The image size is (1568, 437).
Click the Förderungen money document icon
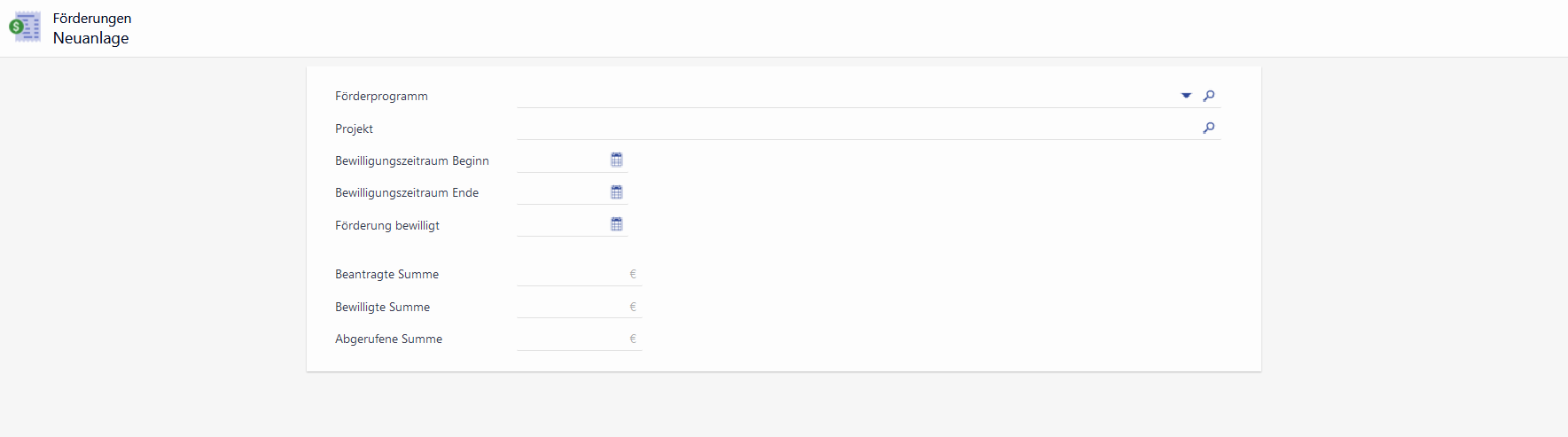tap(25, 27)
